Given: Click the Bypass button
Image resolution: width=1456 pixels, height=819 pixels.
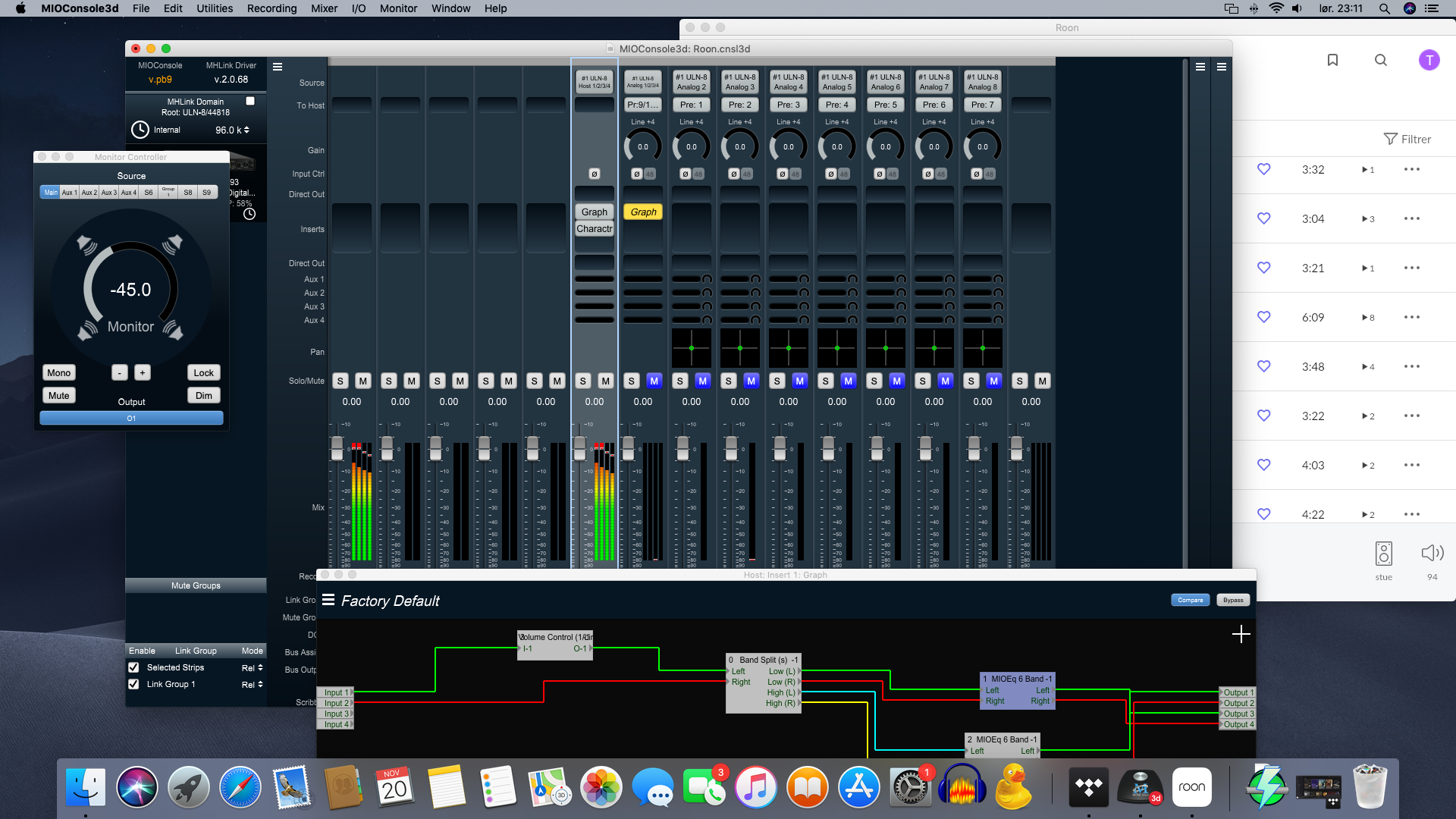Looking at the screenshot, I should coord(1233,600).
